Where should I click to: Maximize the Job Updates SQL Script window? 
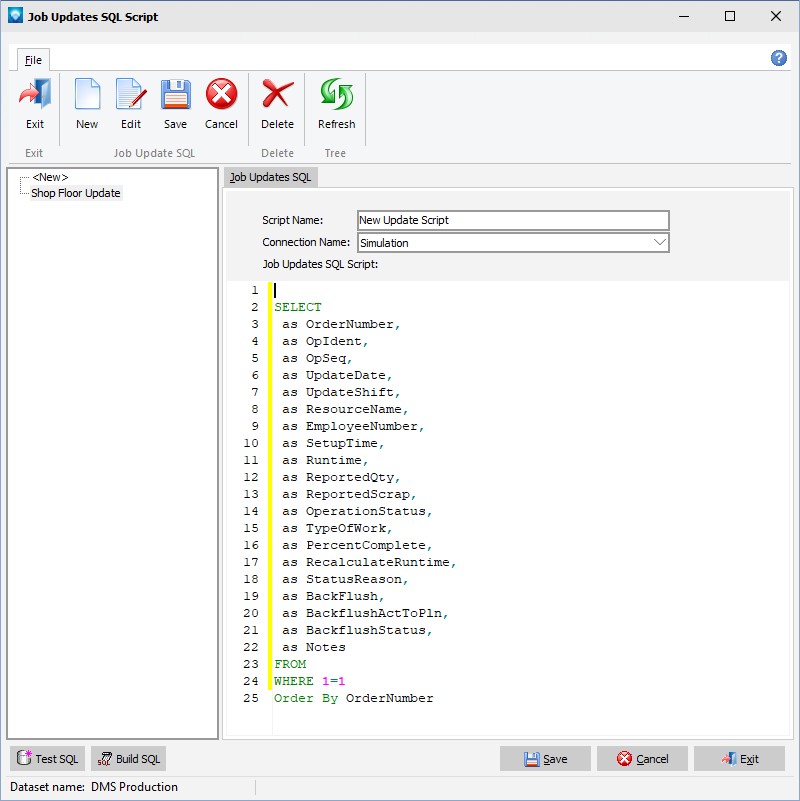click(x=730, y=16)
